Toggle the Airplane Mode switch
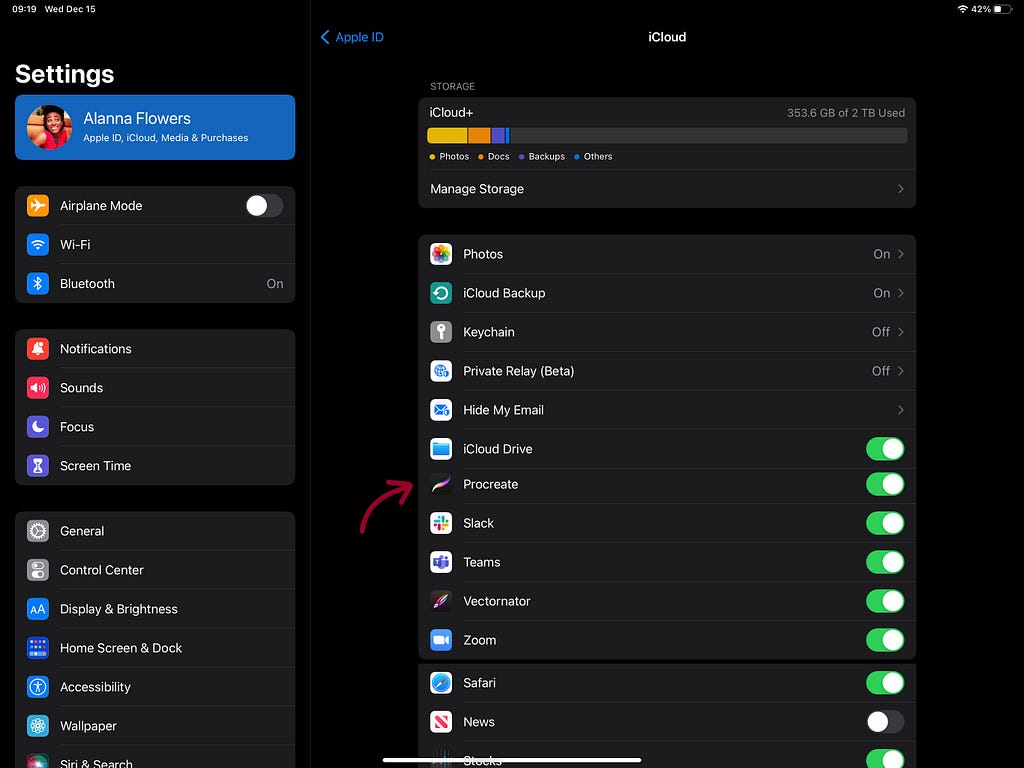 tap(264, 206)
